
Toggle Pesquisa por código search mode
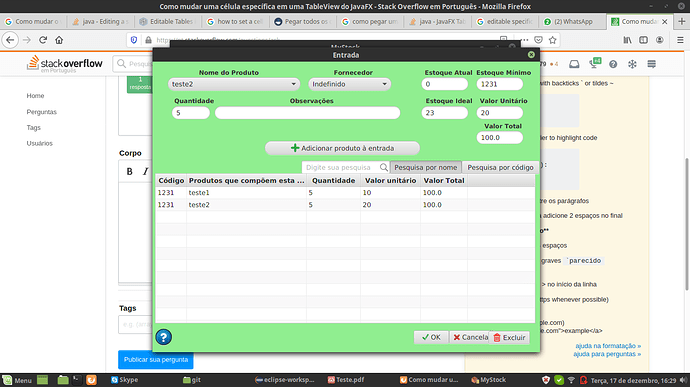click(500, 167)
